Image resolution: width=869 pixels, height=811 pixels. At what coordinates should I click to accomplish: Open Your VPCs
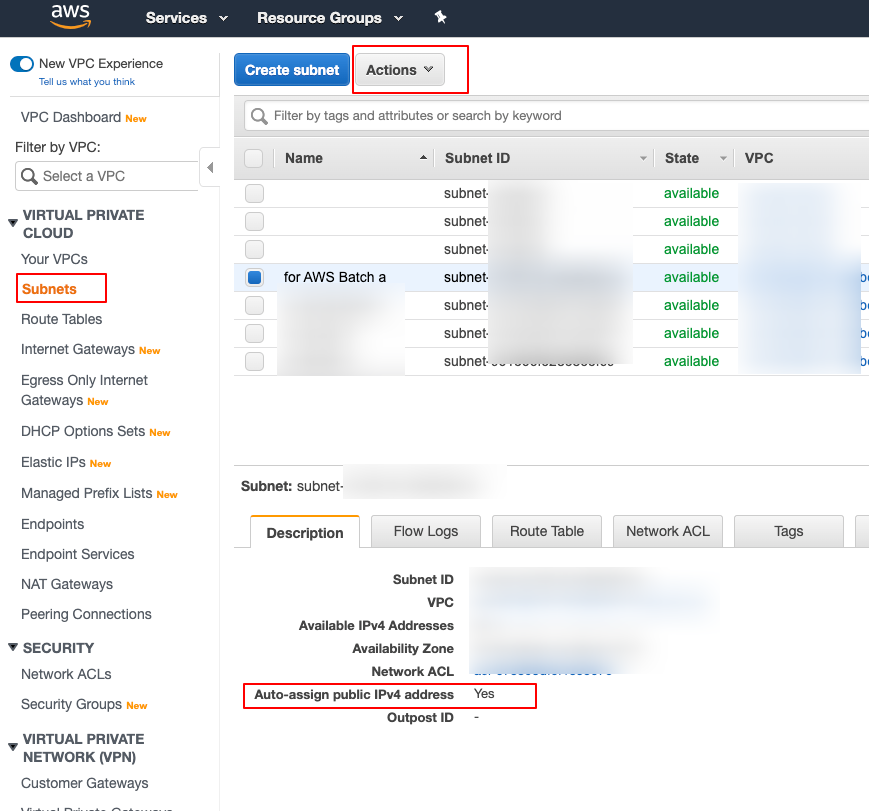coord(54,259)
